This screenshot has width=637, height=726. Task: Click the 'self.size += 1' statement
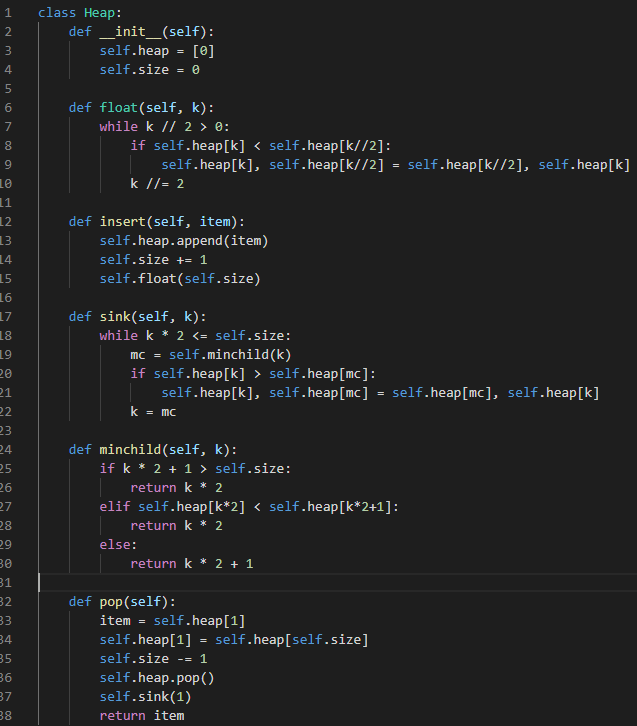pos(153,260)
